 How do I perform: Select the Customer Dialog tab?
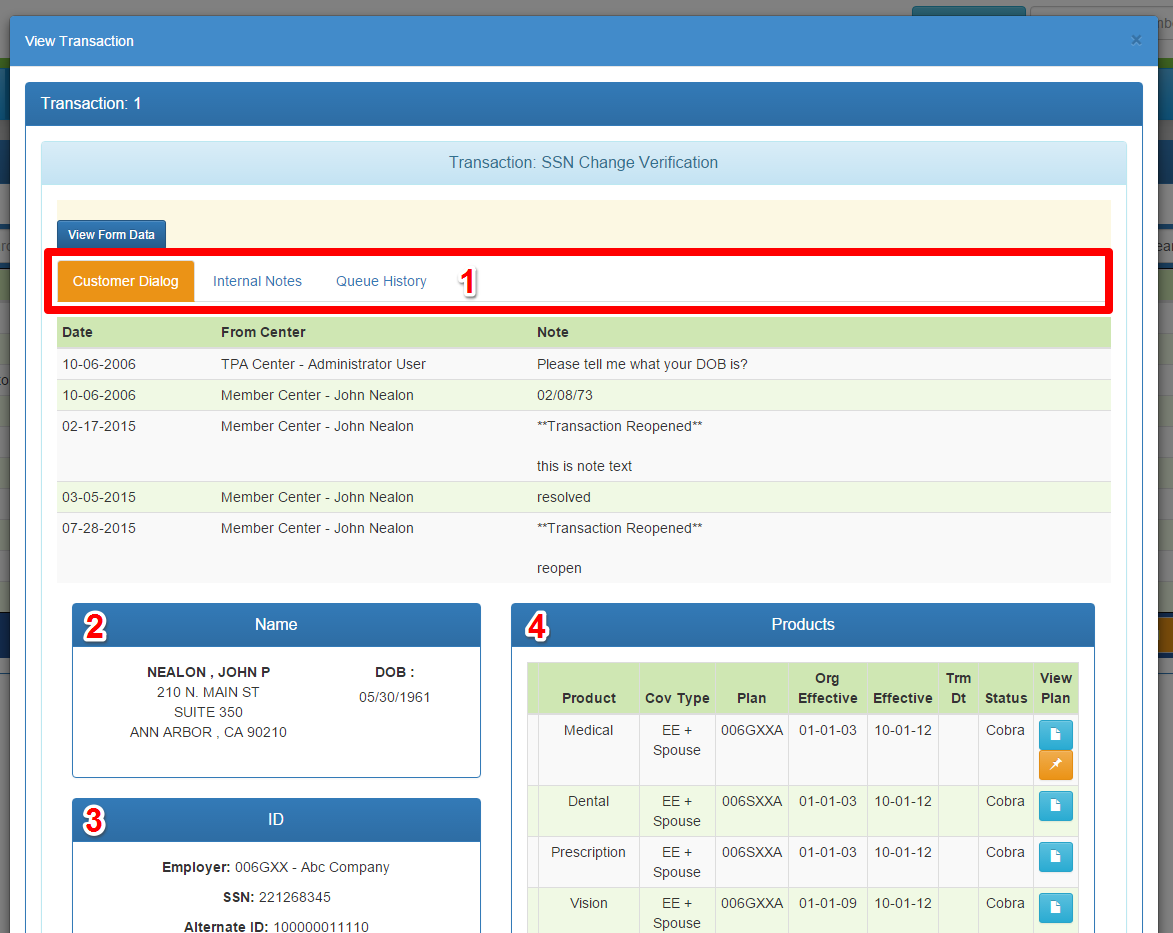pos(126,281)
